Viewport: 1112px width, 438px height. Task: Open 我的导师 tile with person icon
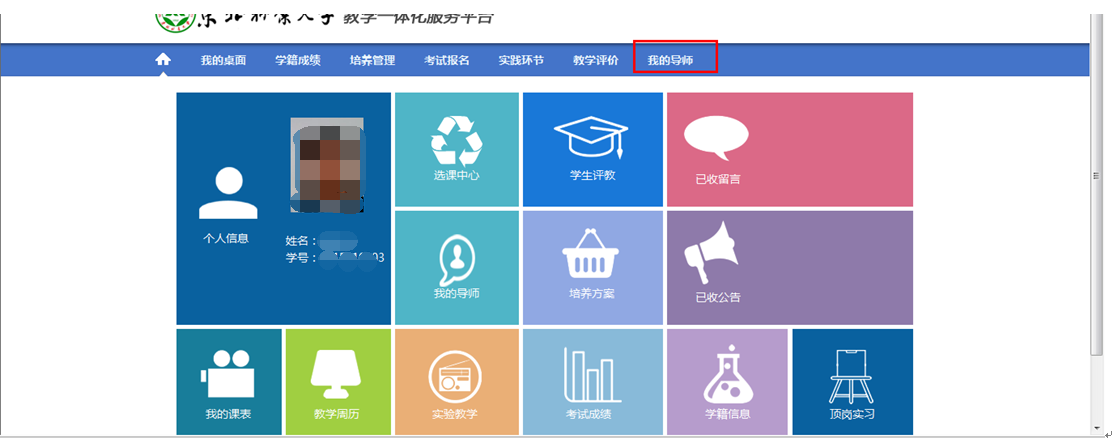point(456,267)
